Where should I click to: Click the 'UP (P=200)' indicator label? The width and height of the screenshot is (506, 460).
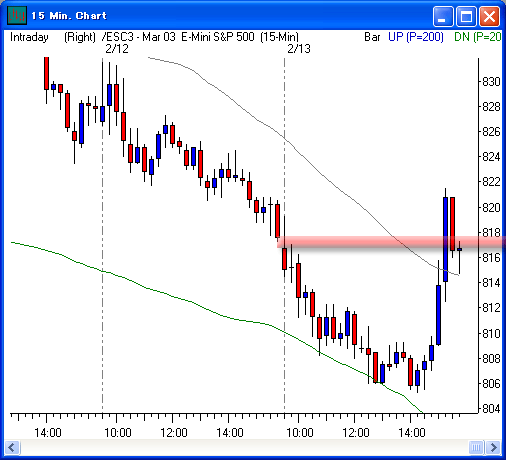[x=416, y=37]
